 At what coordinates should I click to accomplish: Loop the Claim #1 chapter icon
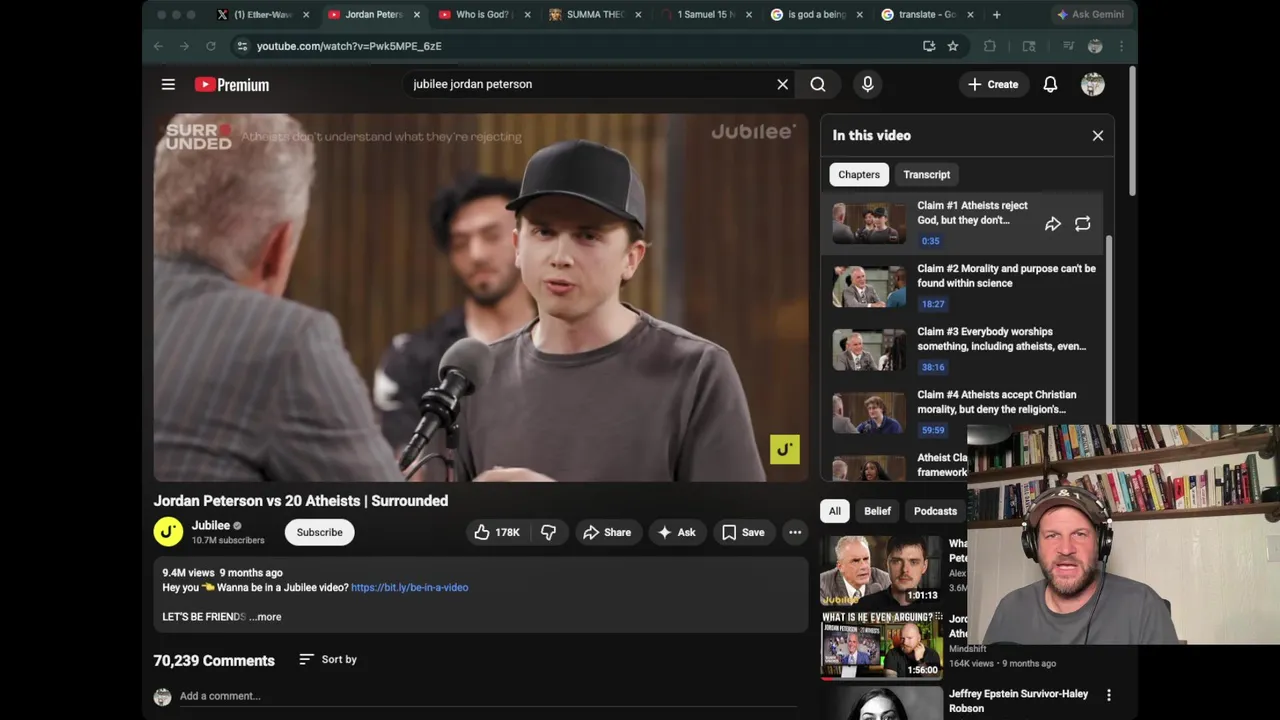coord(1083,224)
